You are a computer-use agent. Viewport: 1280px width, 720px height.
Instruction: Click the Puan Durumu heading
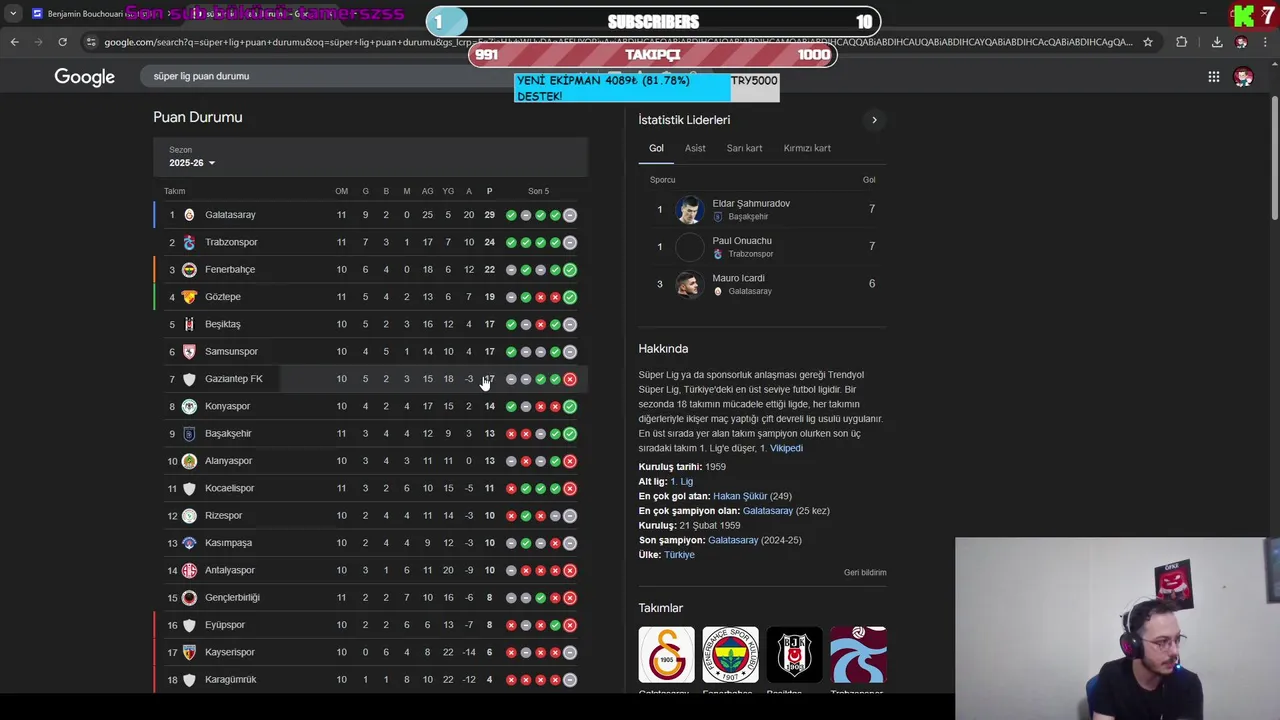[x=198, y=117]
